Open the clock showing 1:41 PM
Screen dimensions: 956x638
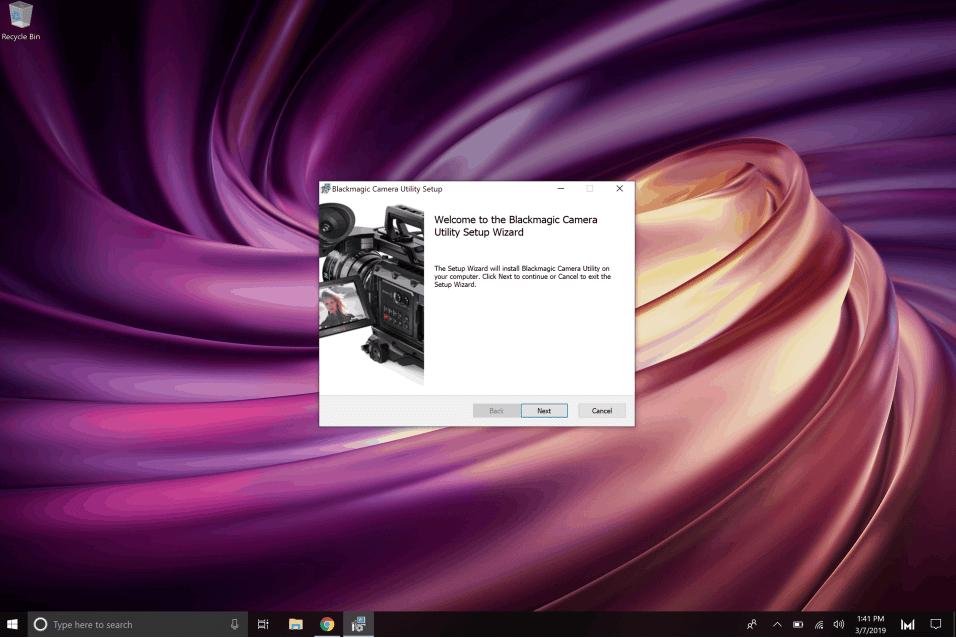870,624
